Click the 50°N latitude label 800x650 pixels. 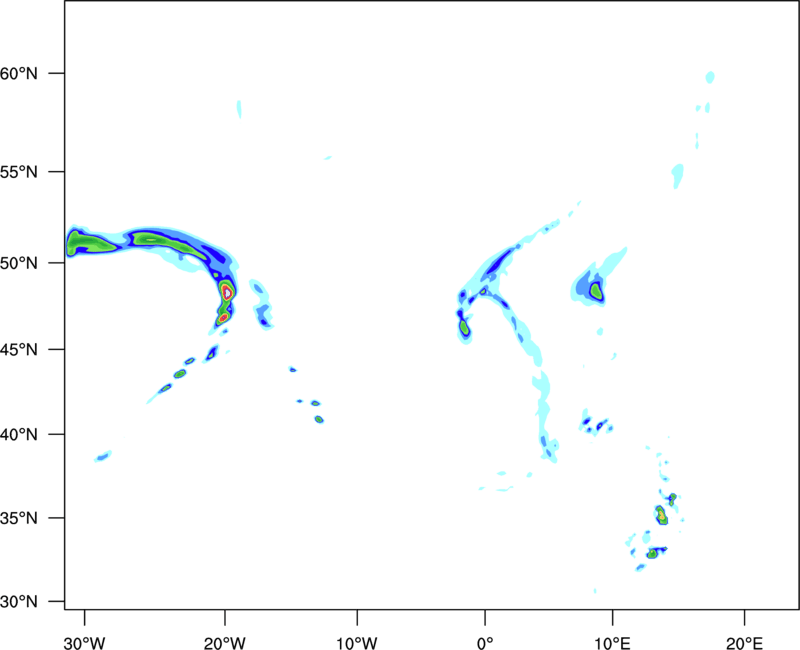click(19, 263)
